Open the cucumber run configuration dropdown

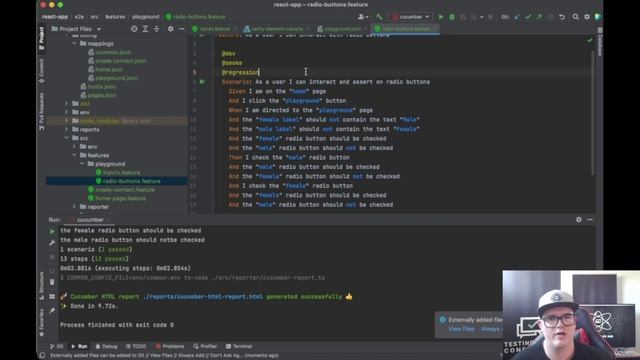(410, 17)
